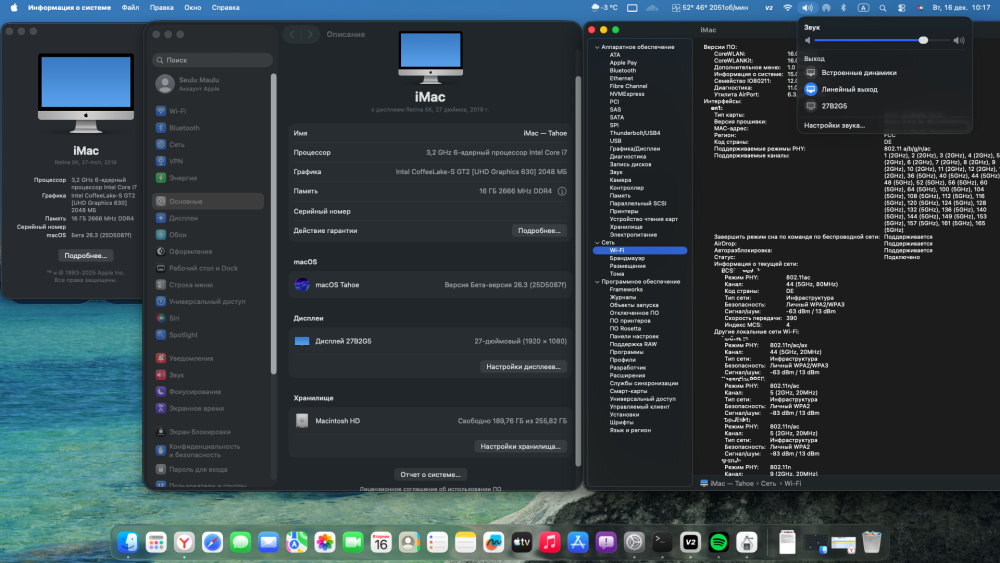Screen dimensions: 1000x563
Task: Open Maps app in Dock
Action: coord(297,543)
